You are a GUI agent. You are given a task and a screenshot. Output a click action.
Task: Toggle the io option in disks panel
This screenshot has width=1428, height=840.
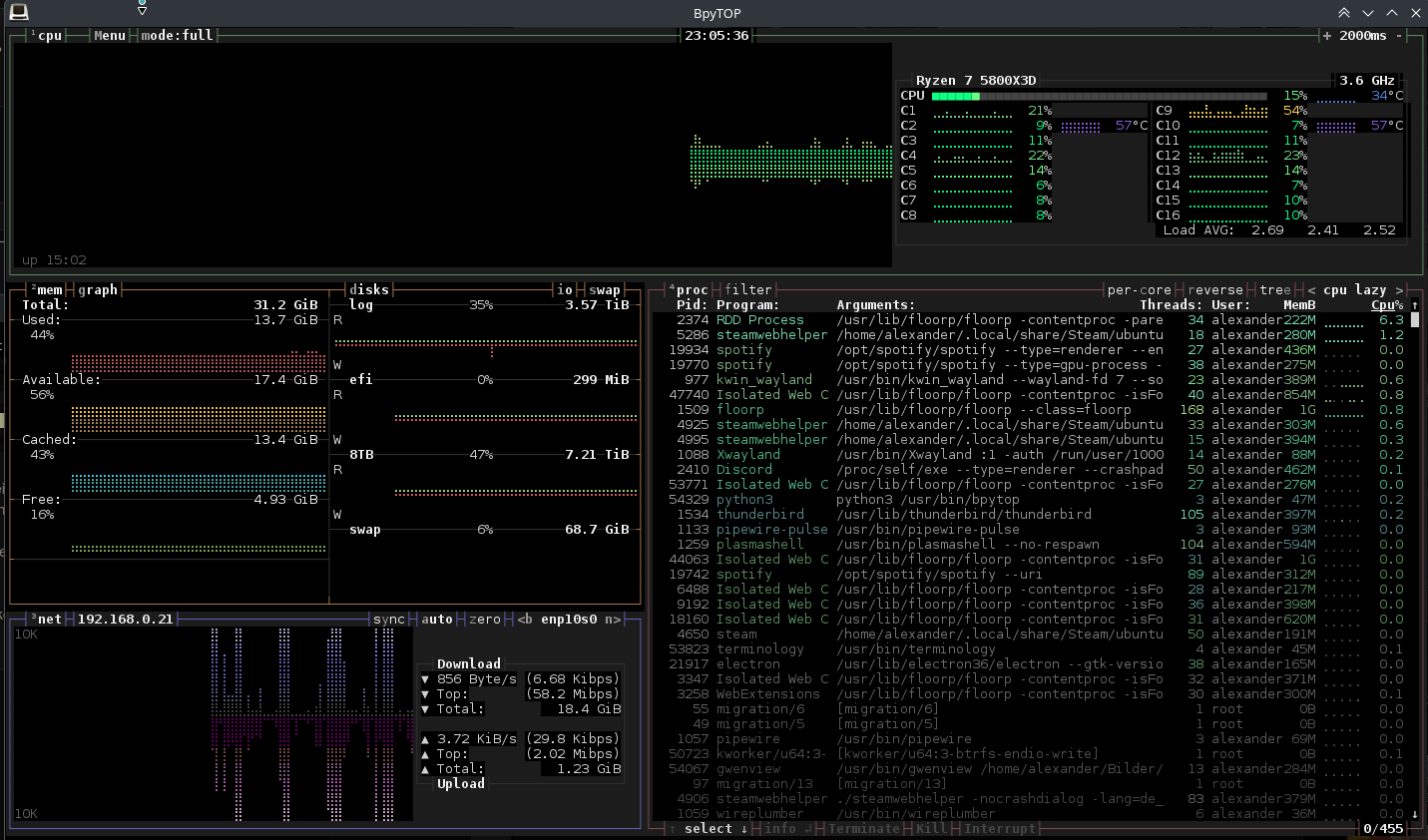tap(565, 290)
